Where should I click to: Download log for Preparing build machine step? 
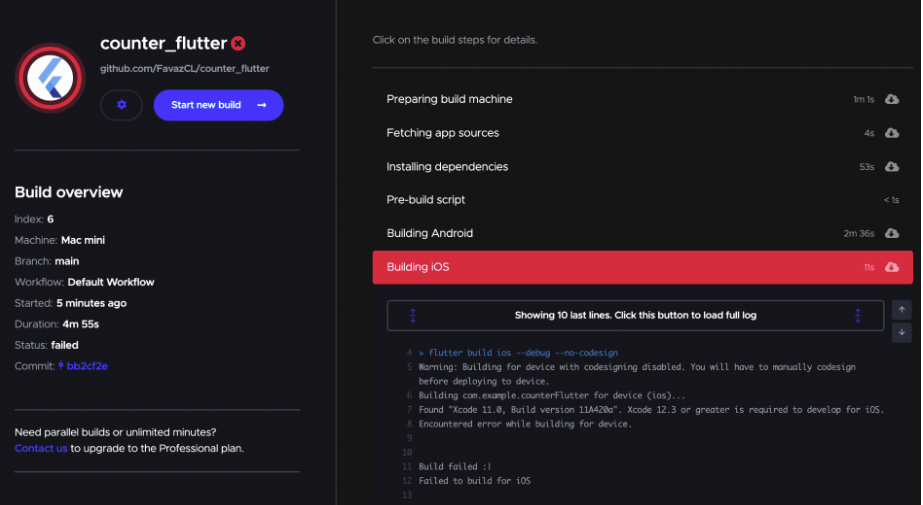[892, 99]
